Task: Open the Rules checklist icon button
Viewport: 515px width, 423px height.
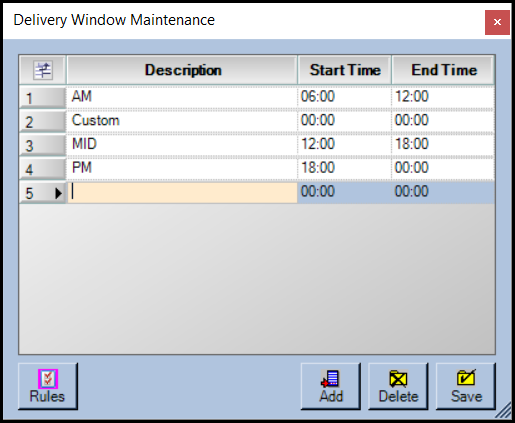Action: (48, 386)
